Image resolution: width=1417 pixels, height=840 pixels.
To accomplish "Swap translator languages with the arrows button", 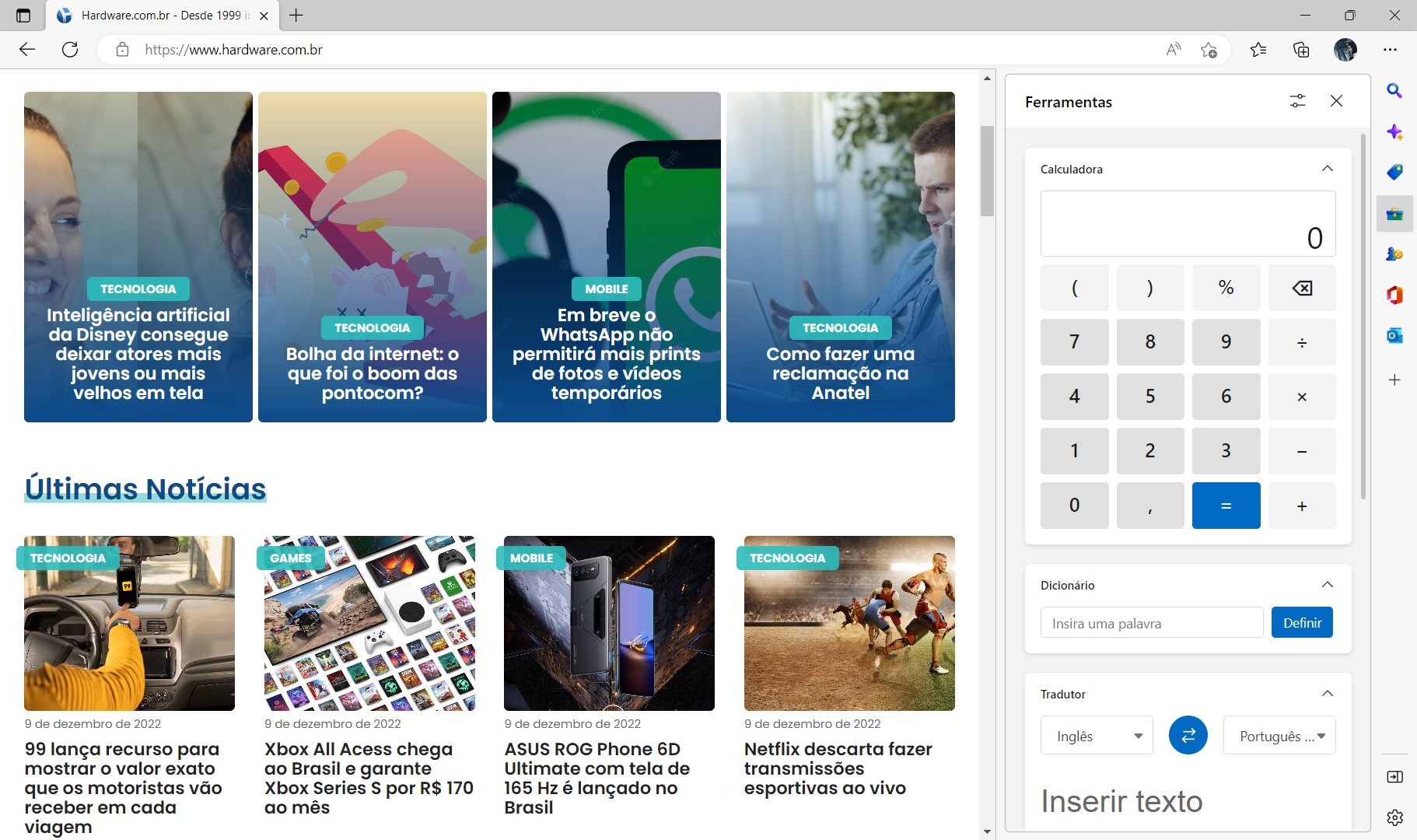I will (1188, 735).
